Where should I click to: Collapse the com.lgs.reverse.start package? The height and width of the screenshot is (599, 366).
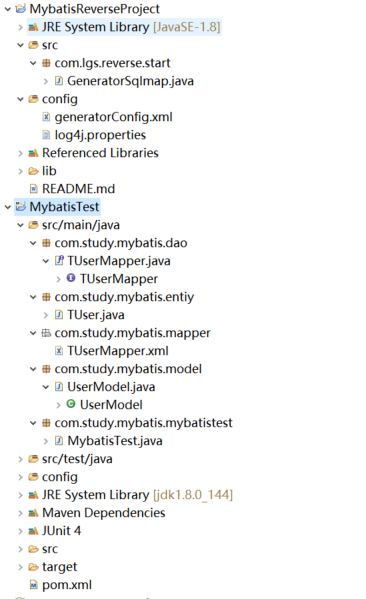[x=33, y=63]
